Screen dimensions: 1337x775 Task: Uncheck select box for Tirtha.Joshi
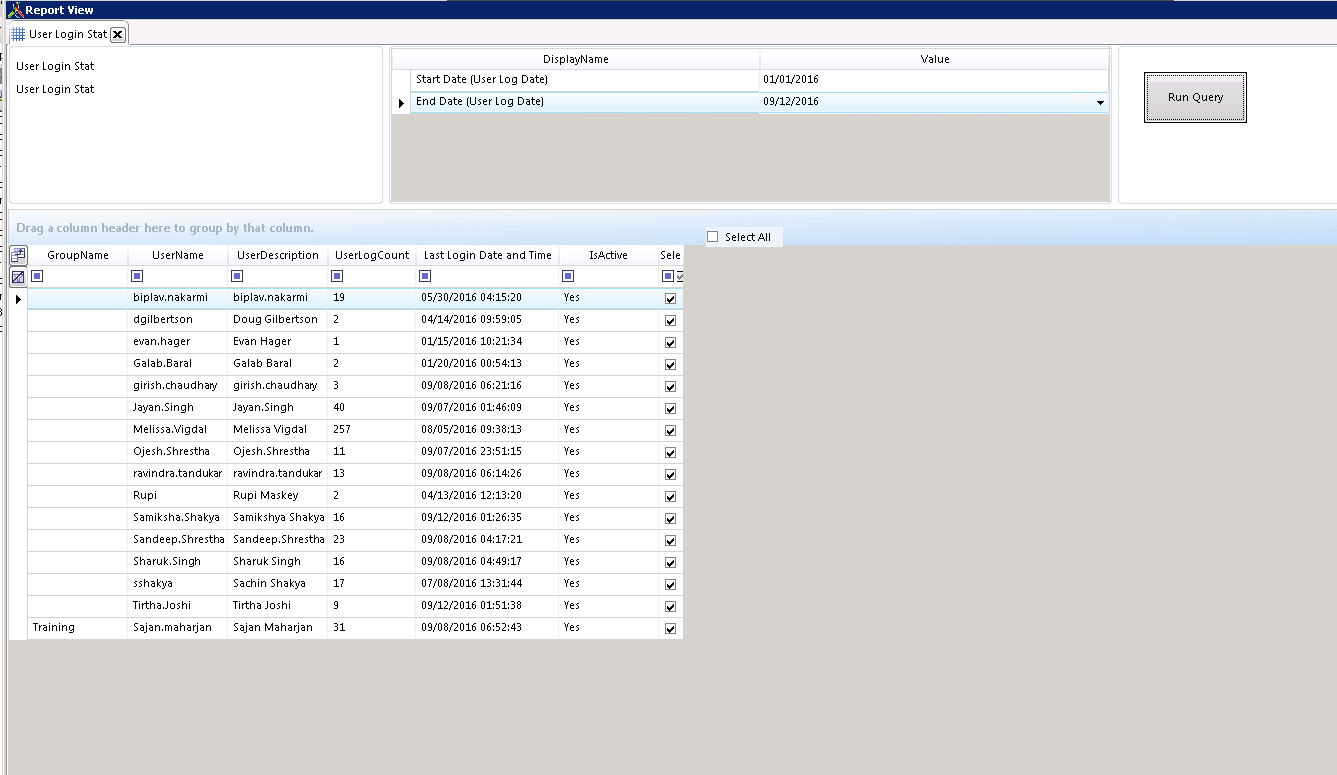tap(670, 607)
